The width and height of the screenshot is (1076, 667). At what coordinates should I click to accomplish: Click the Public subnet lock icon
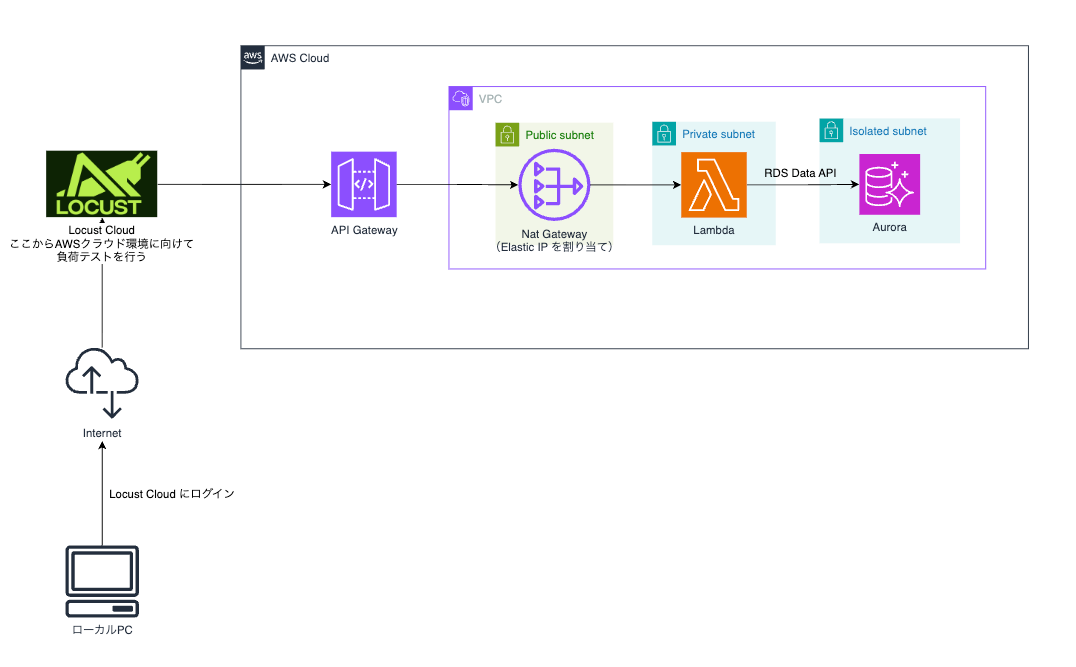pos(507,134)
